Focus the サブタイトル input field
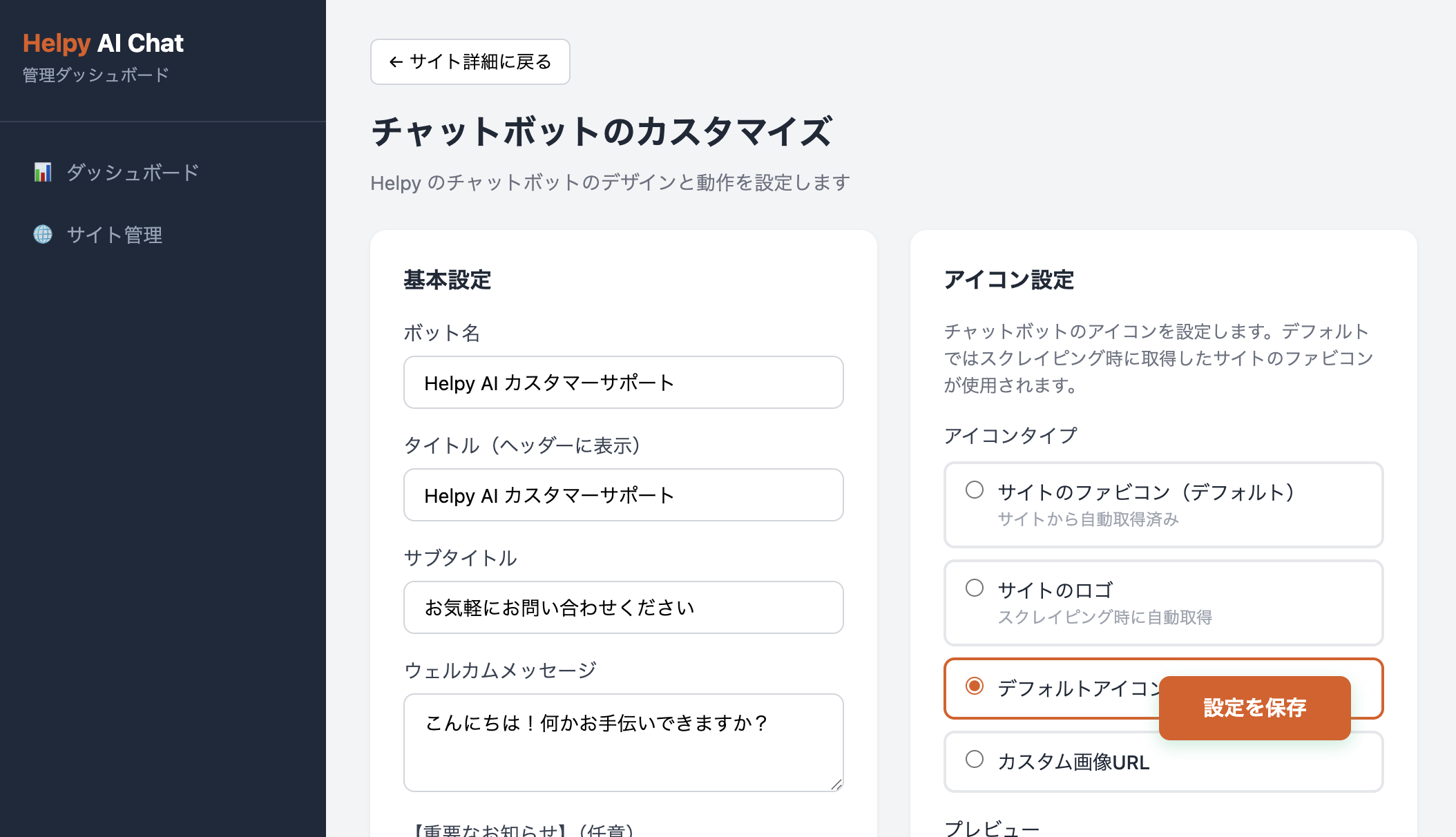This screenshot has width=1456, height=837. coord(624,608)
